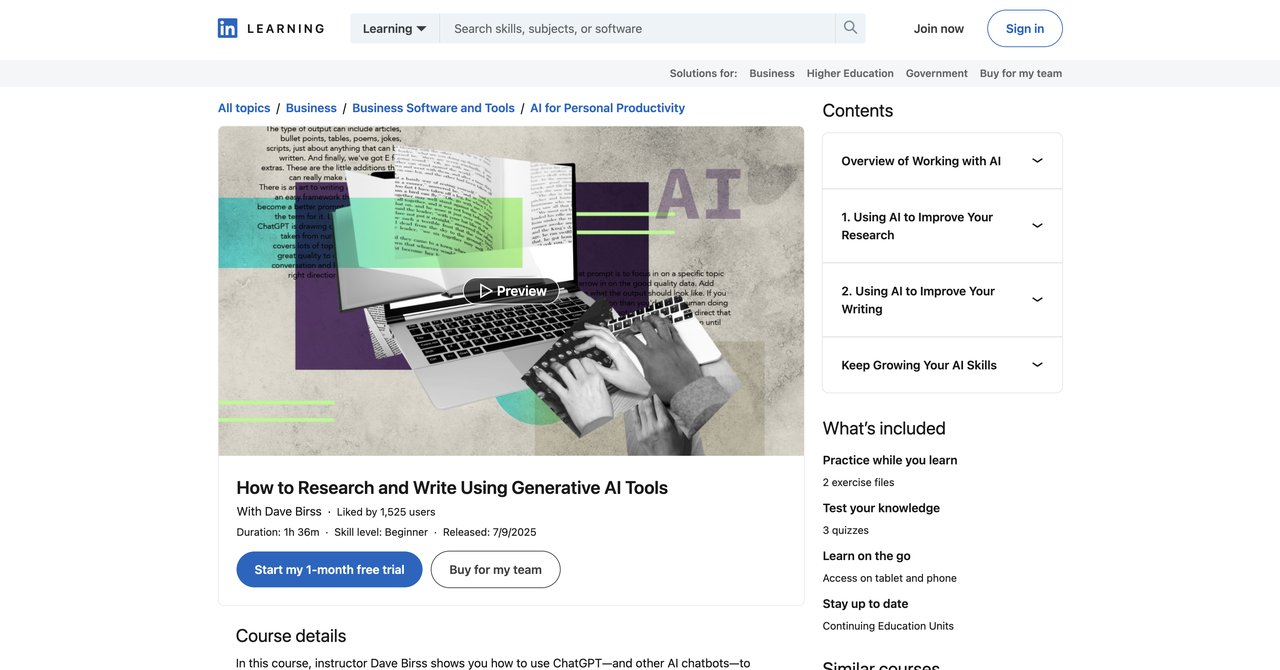
Task: Go to All topics breadcrumb
Action: pos(244,108)
